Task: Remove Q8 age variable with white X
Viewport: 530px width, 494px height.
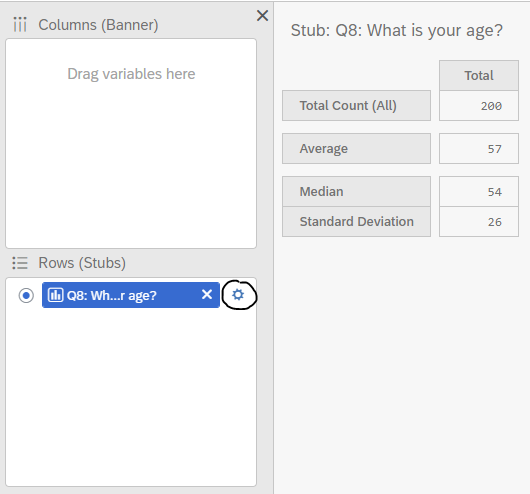Action: [207, 295]
